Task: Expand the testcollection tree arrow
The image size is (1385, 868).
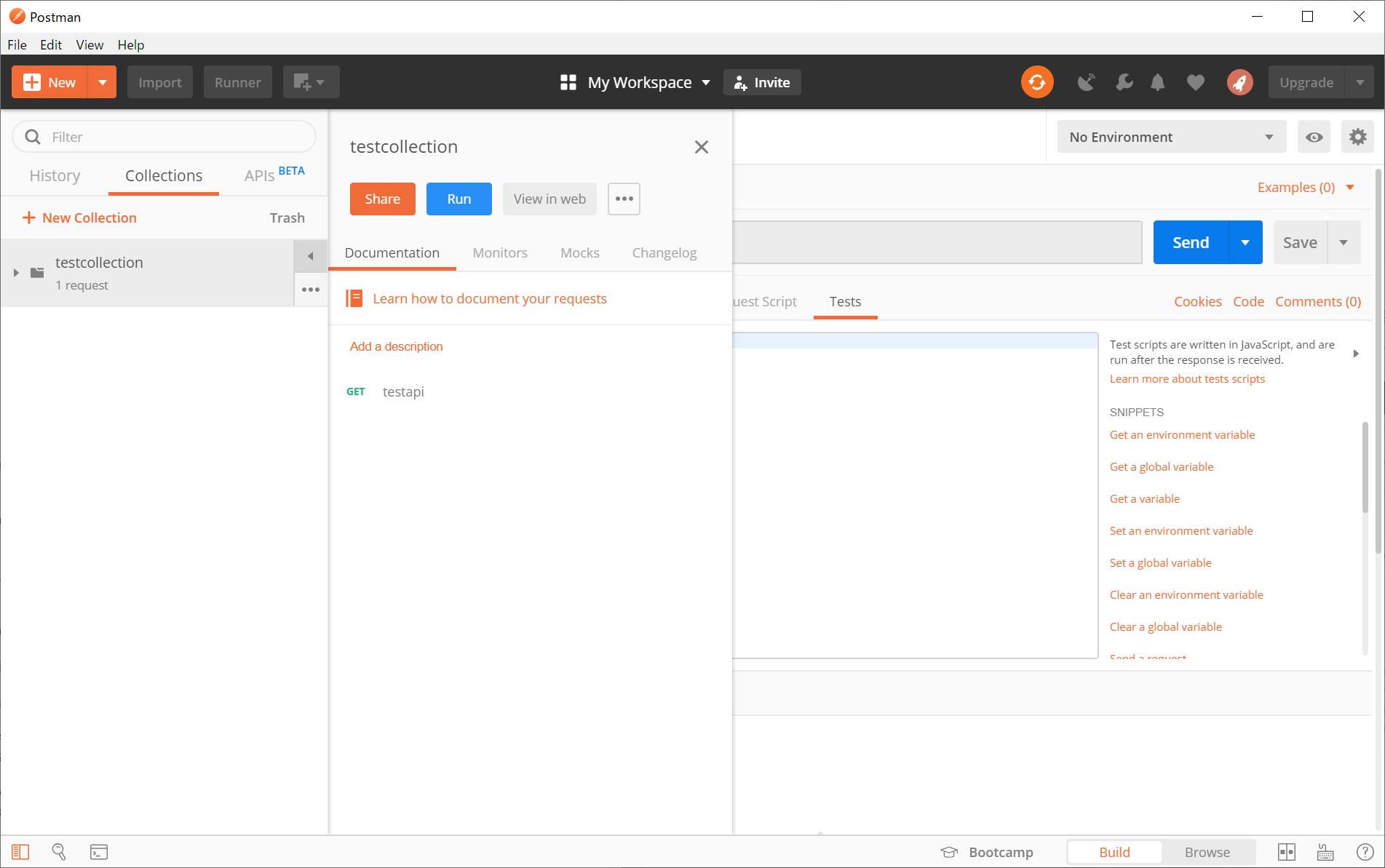Action: click(16, 273)
